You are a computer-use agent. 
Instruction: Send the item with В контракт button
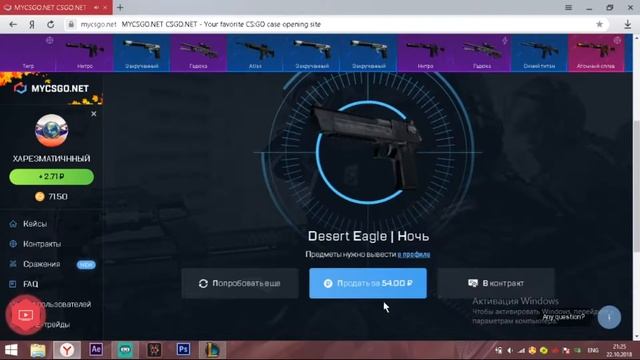[496, 283]
